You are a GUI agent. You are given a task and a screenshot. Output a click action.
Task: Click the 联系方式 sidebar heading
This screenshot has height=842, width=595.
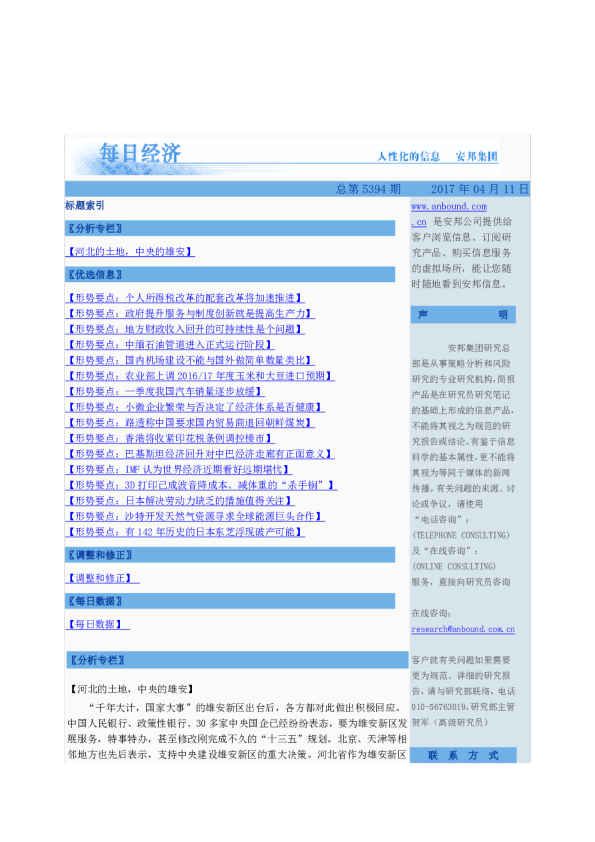coord(463,755)
